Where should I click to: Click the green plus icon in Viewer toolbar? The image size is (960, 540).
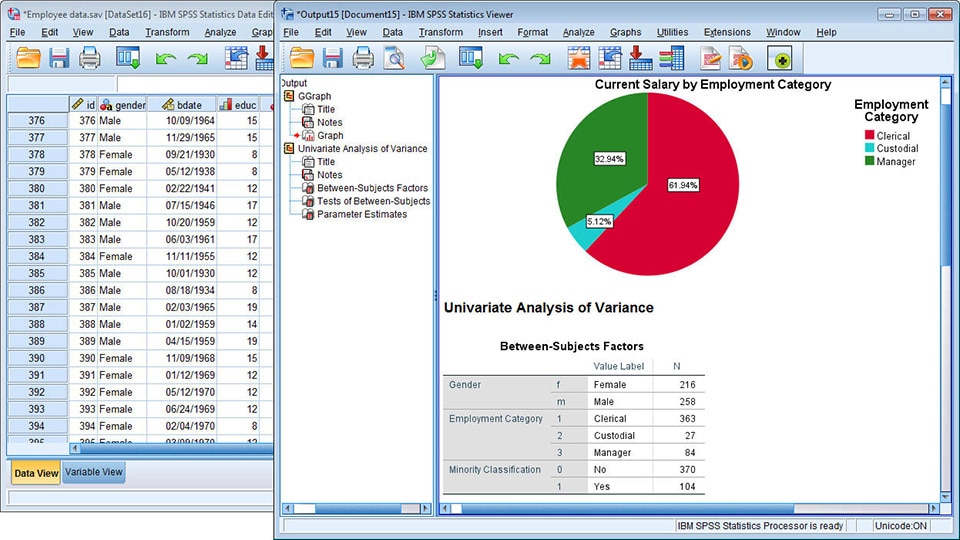click(x=779, y=59)
